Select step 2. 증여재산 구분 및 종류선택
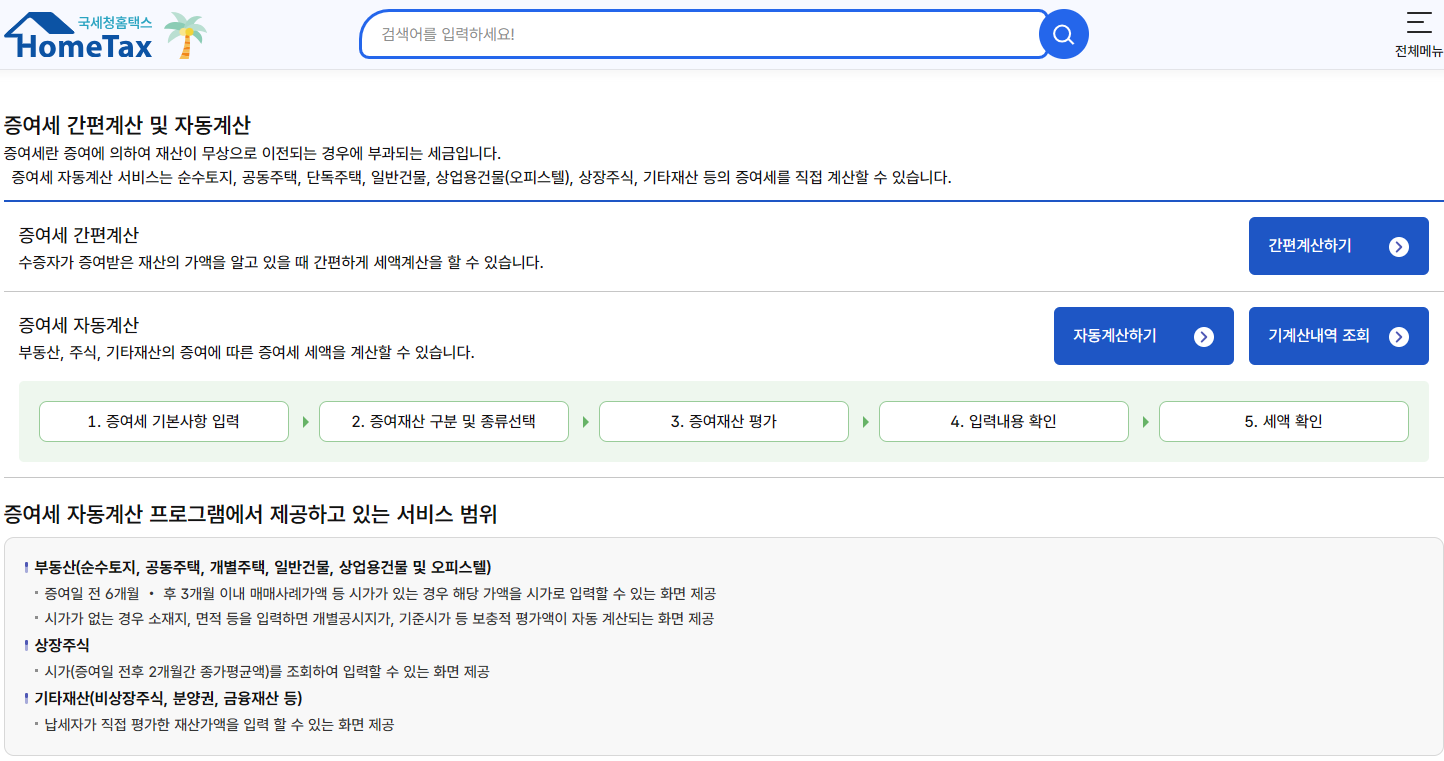 click(x=443, y=422)
